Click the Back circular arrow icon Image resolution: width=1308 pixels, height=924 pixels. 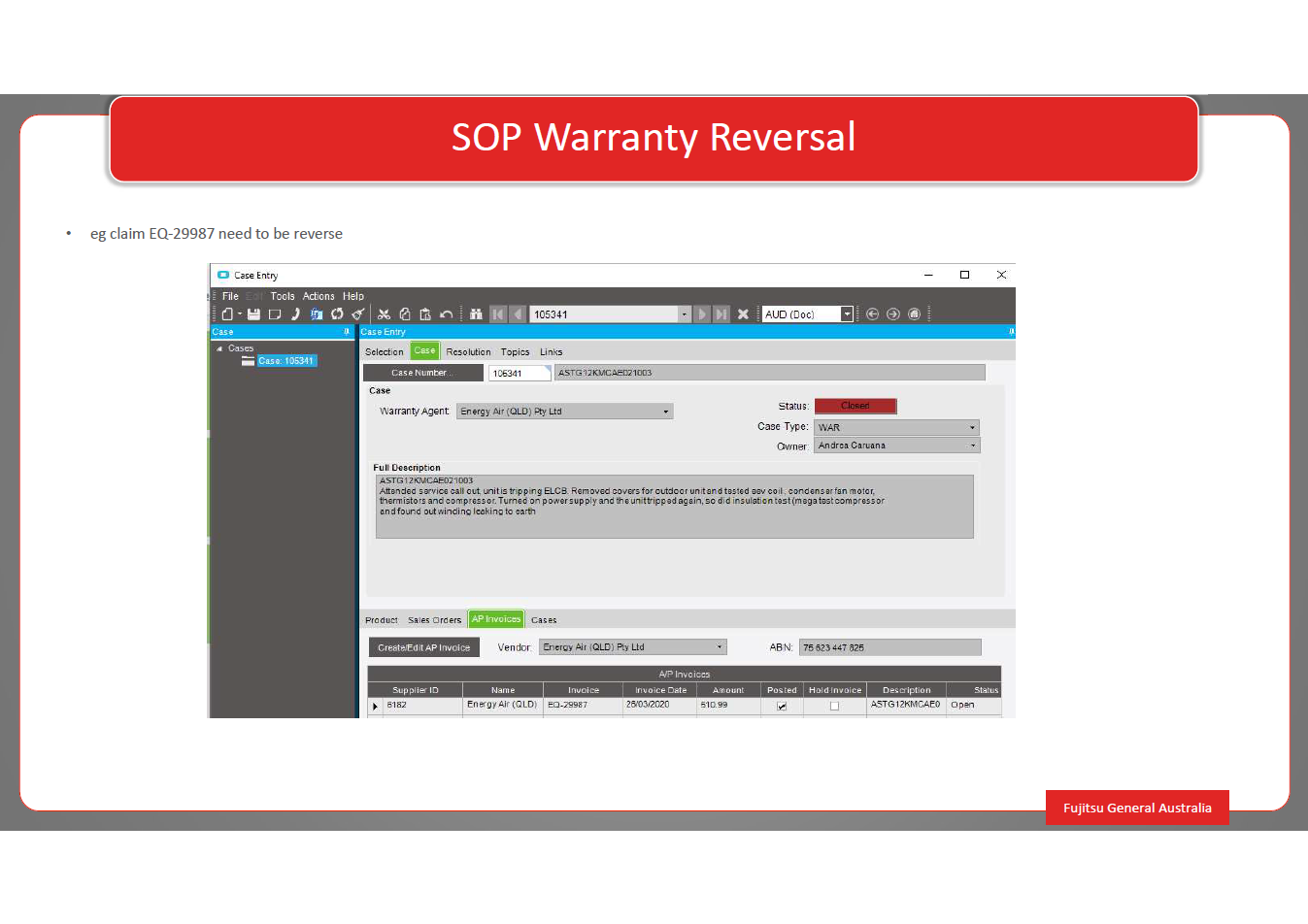point(872,313)
